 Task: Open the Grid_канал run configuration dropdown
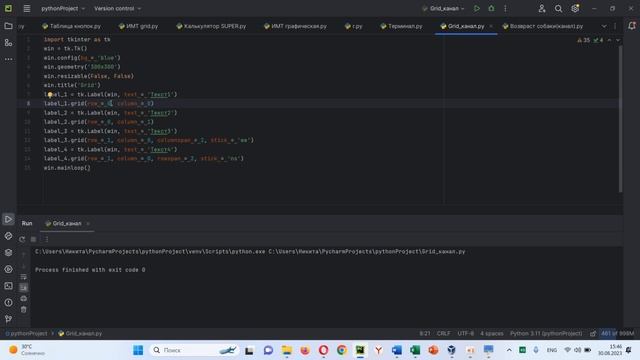pos(444,8)
